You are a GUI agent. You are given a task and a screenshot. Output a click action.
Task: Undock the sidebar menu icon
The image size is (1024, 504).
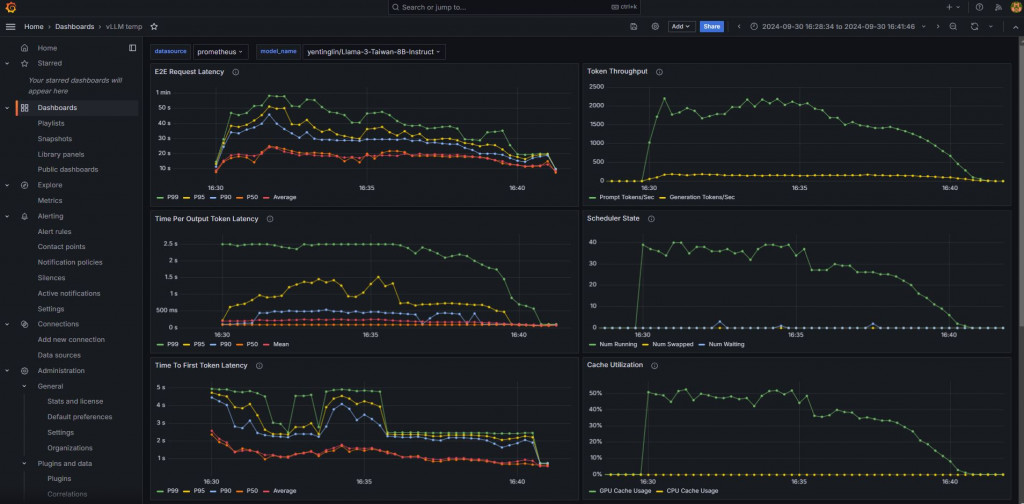[133, 48]
